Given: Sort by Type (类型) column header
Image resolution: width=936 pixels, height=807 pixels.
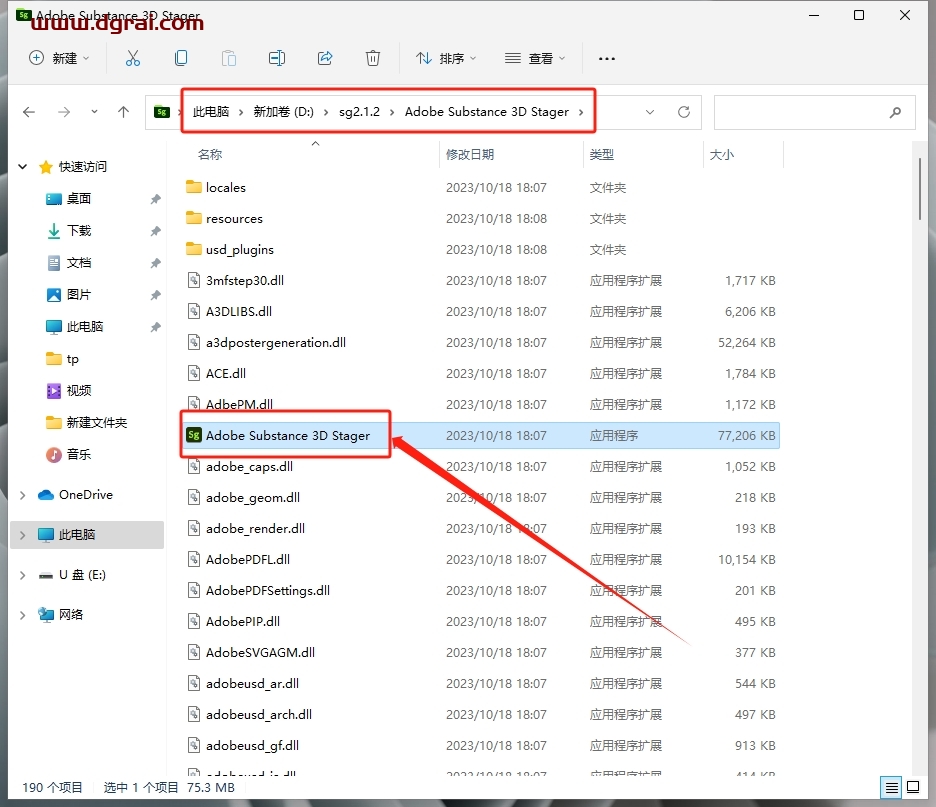Looking at the screenshot, I should pyautogui.click(x=602, y=155).
